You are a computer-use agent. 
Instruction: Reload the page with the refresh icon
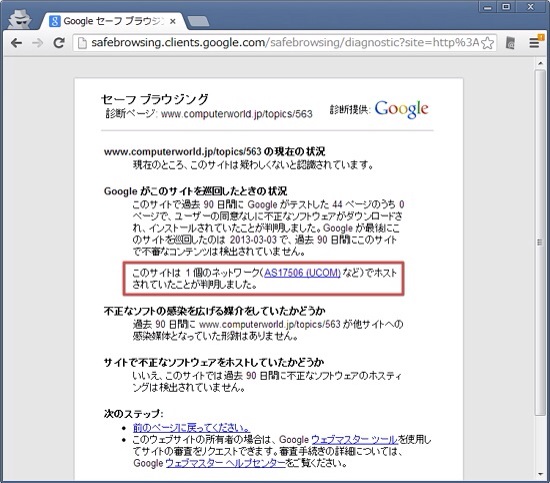[59, 43]
